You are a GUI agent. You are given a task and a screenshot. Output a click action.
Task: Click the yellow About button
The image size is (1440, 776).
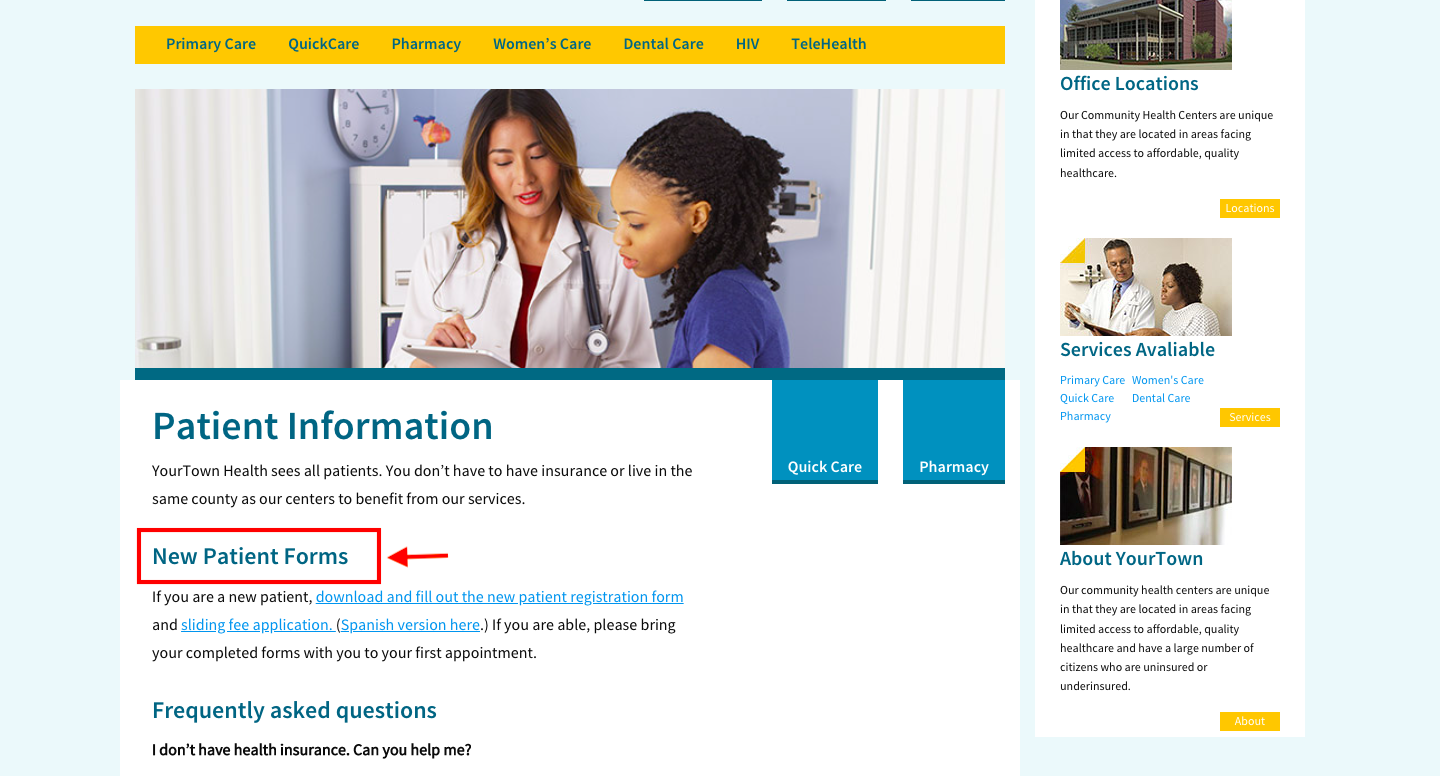point(1250,721)
